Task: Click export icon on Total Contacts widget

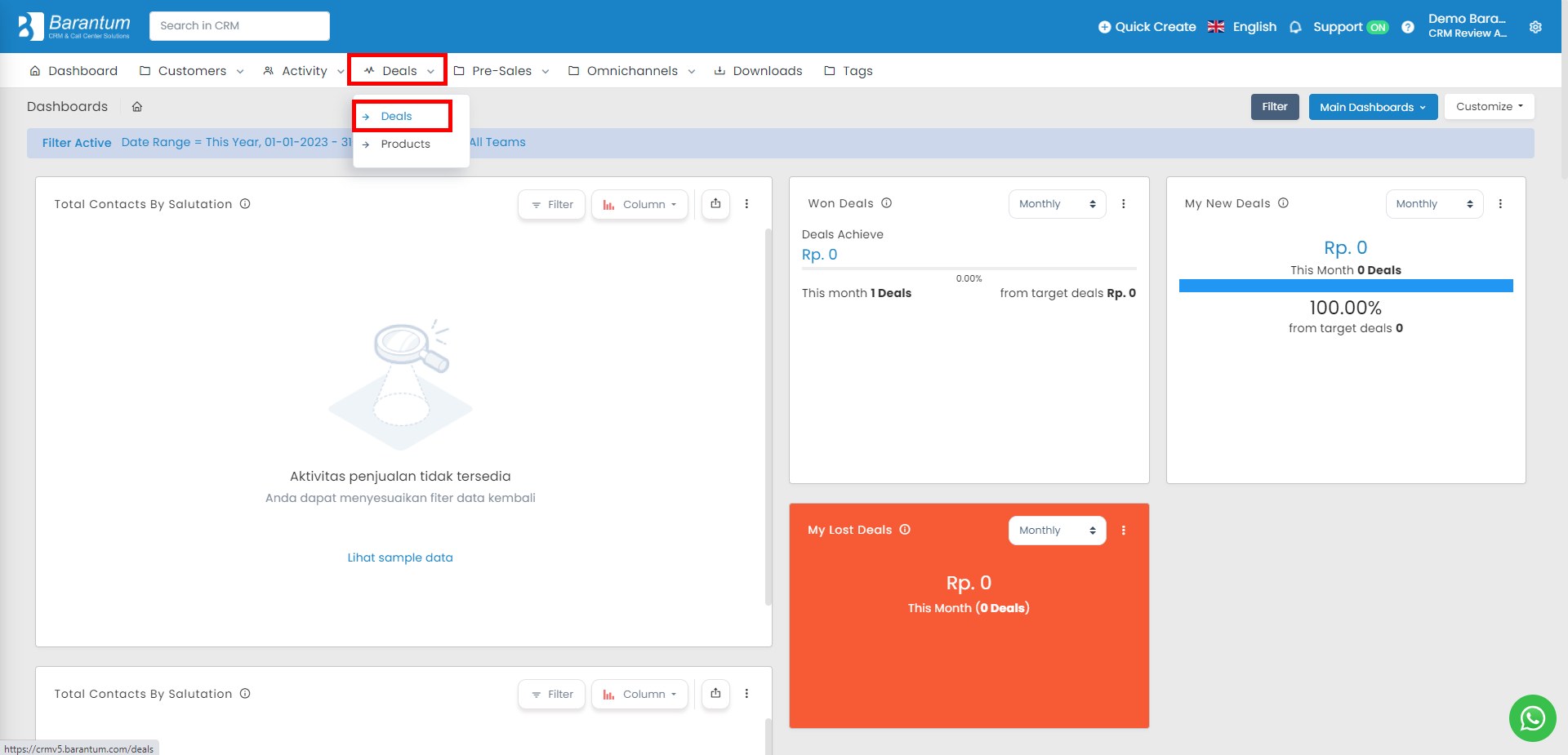Action: pos(715,204)
